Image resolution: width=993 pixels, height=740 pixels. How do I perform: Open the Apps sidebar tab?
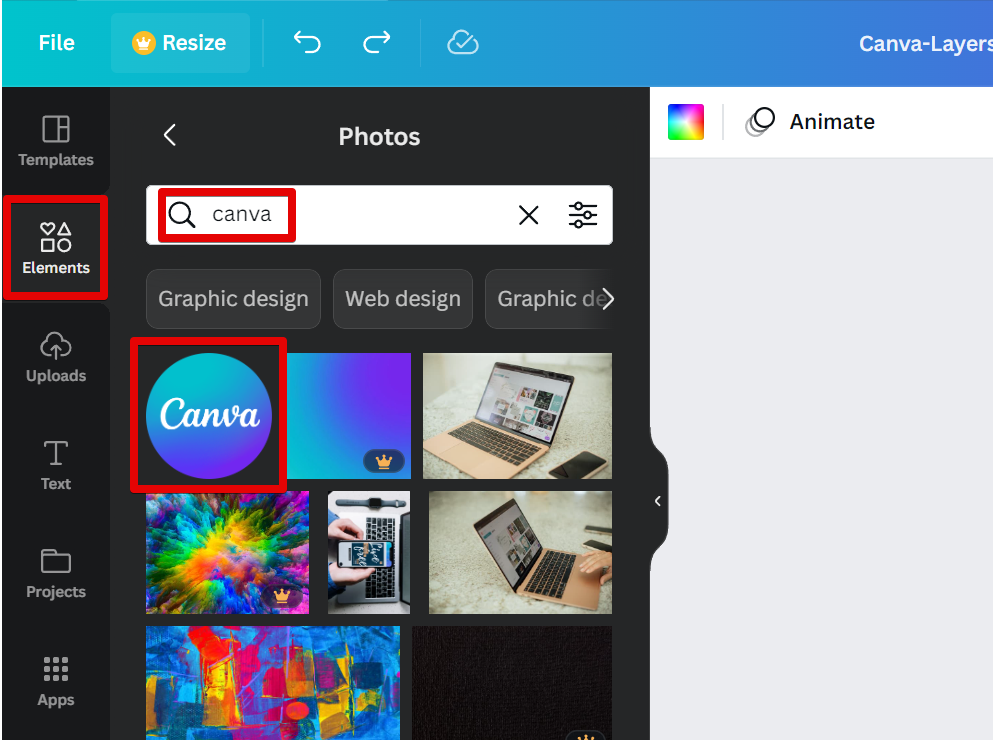tap(56, 681)
